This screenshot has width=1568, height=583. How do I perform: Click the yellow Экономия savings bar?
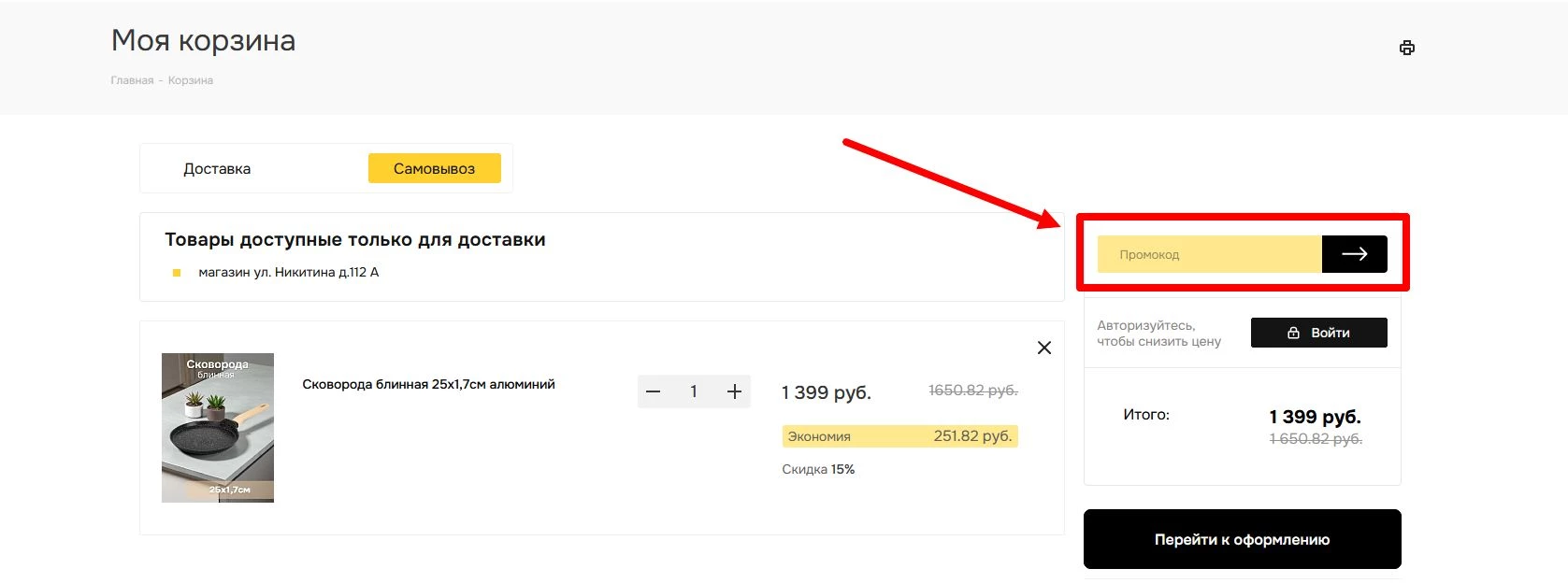(899, 436)
